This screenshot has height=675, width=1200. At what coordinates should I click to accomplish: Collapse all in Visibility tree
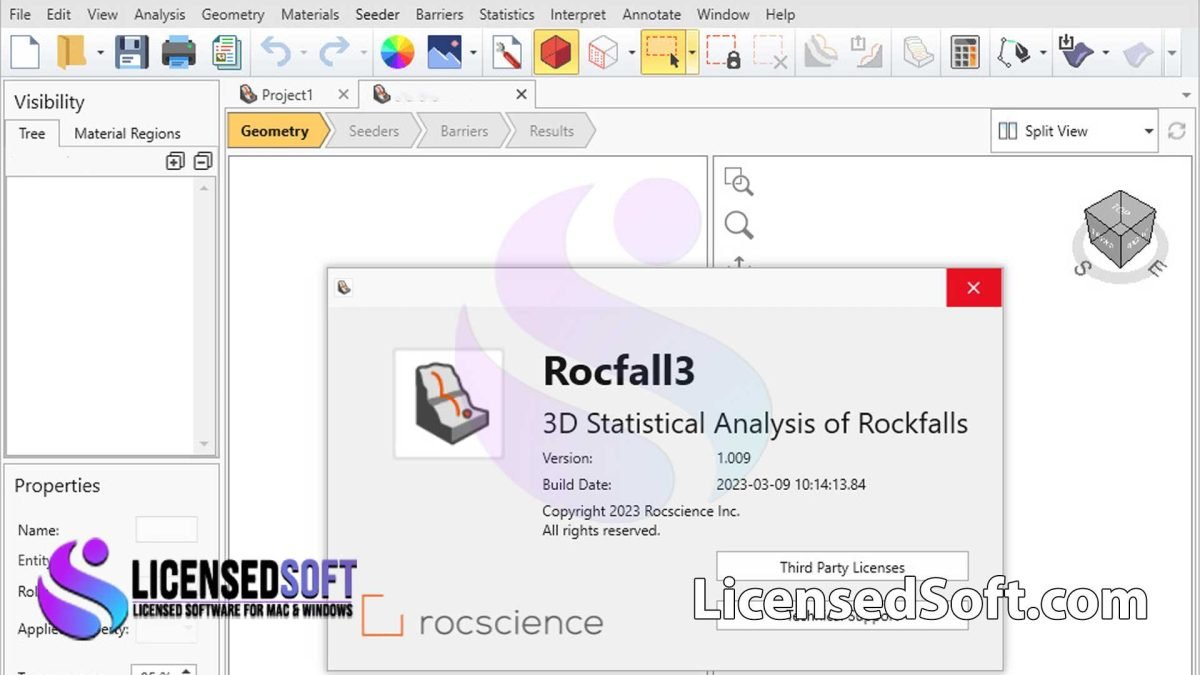coord(203,161)
